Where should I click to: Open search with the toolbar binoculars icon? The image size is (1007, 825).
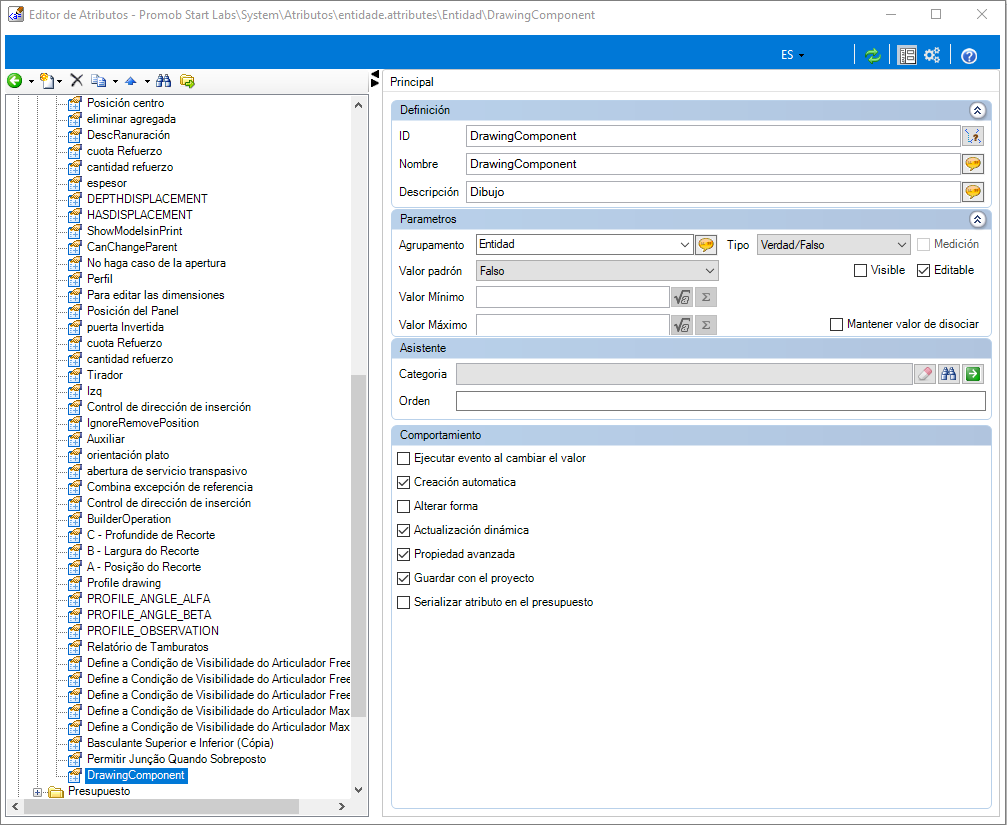[x=164, y=81]
